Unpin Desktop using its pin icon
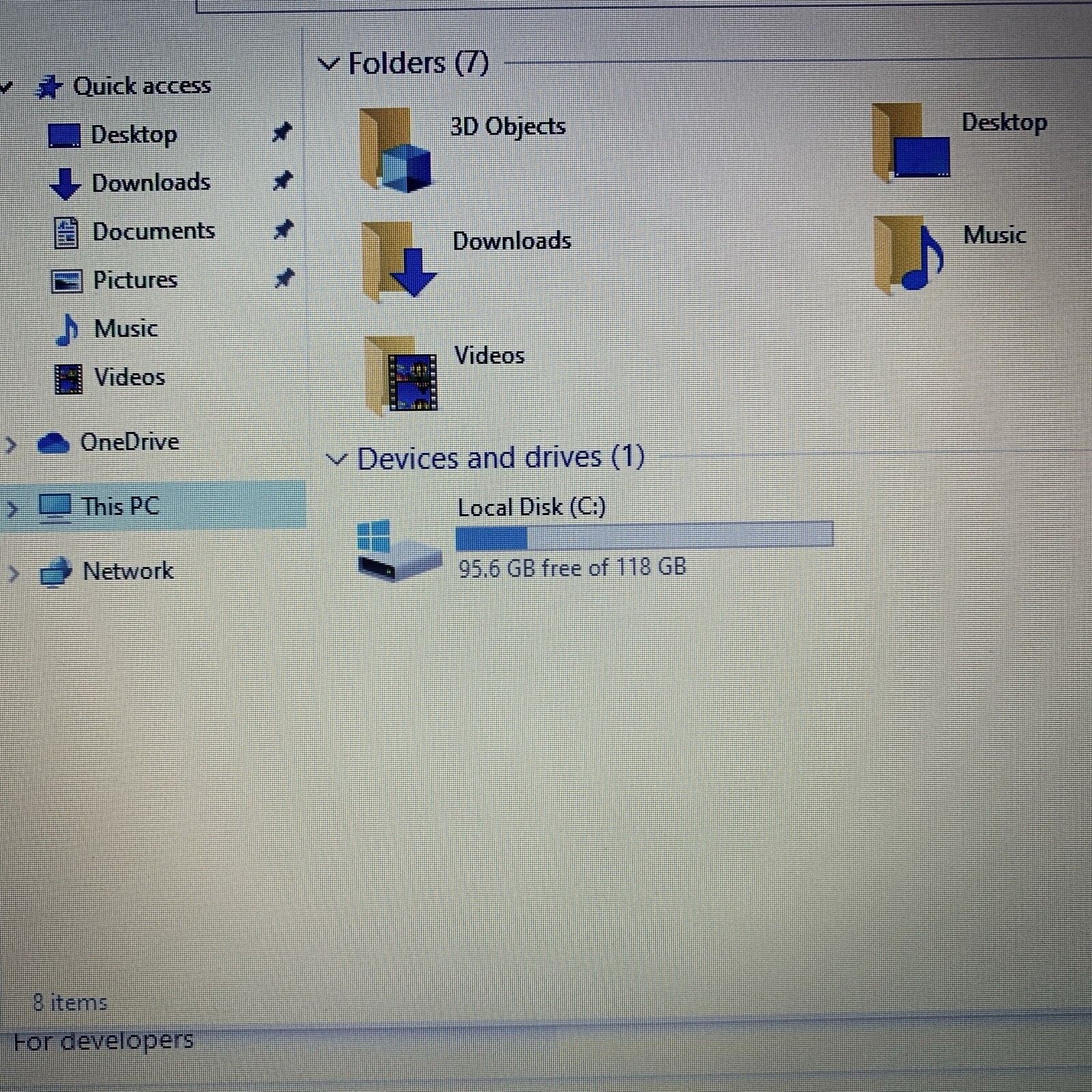1092x1092 pixels. click(x=282, y=132)
